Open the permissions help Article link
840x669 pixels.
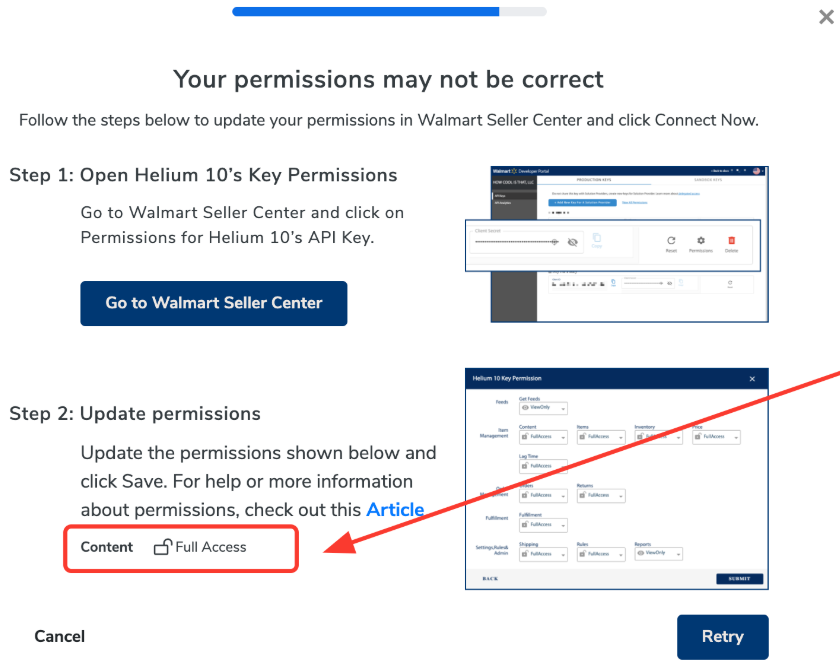click(395, 510)
